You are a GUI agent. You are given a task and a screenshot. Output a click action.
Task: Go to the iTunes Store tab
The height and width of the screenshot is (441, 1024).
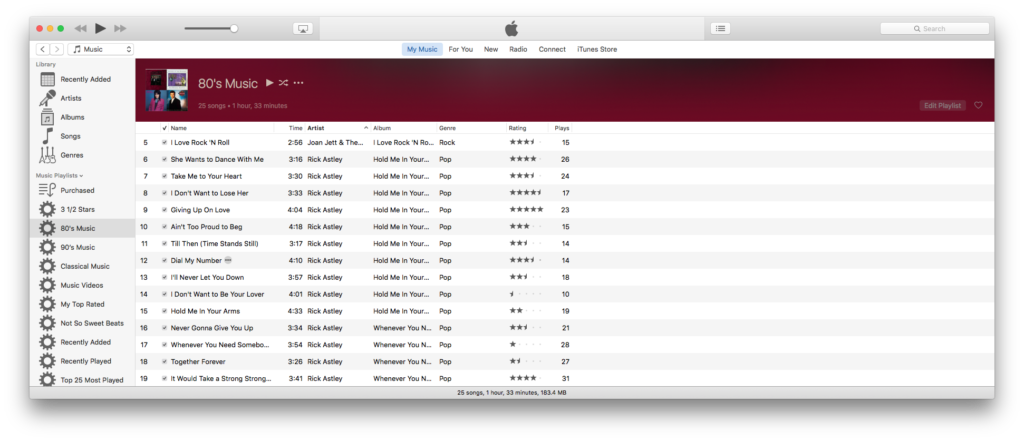(597, 49)
